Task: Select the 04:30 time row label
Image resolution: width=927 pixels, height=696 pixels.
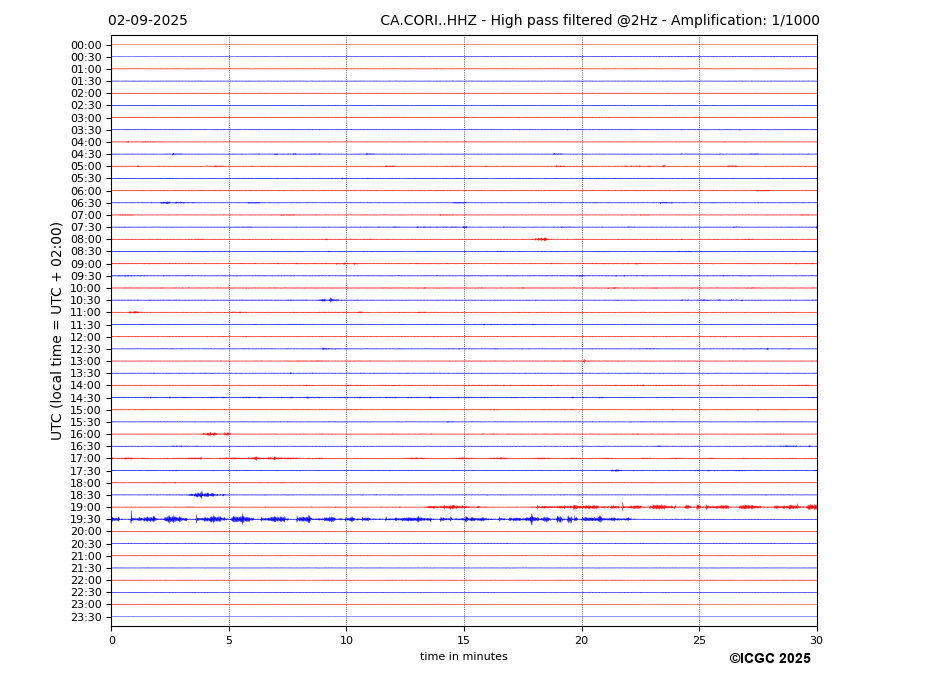Action: [86, 154]
